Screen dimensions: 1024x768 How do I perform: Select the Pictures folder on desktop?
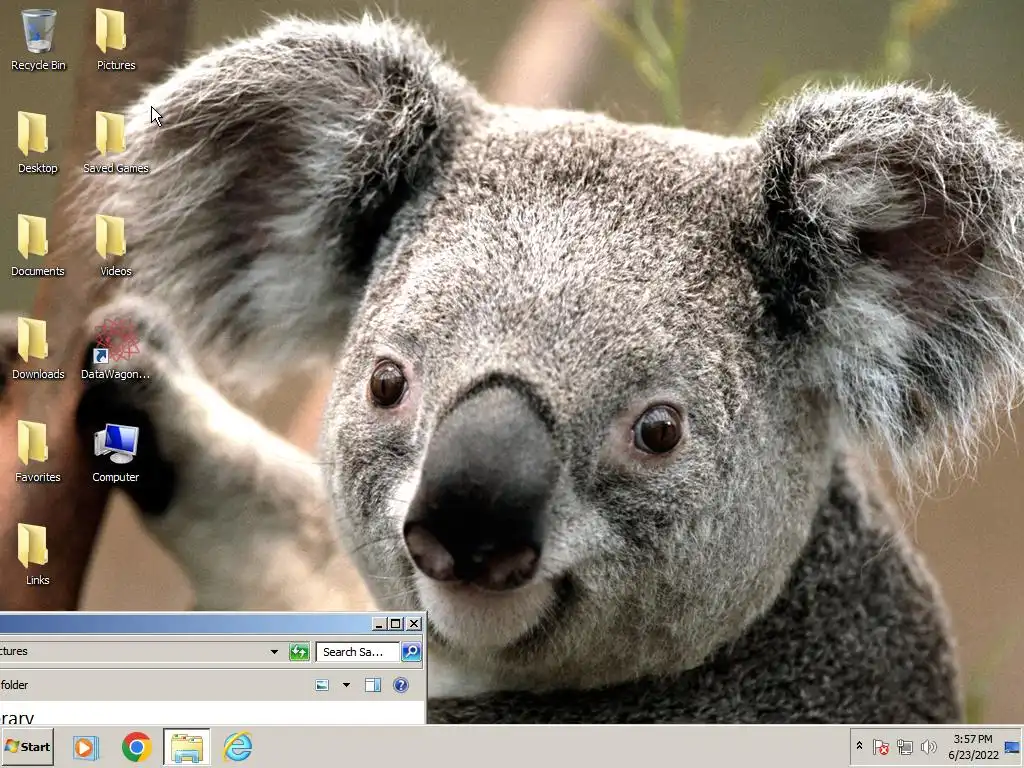point(116,39)
